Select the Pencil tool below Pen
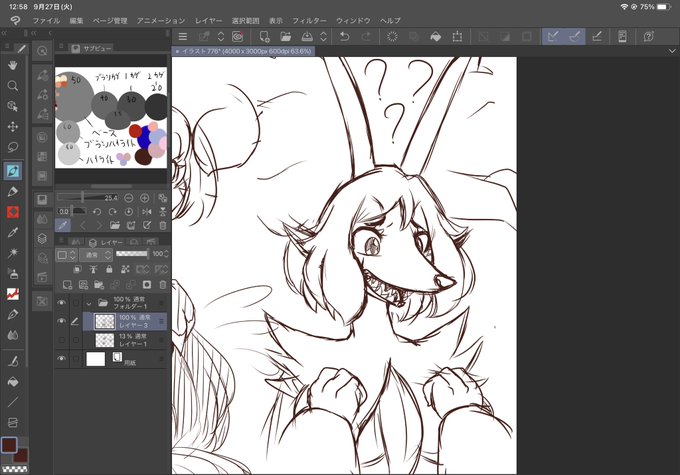Viewport: 680px width, 475px height. (x=13, y=191)
